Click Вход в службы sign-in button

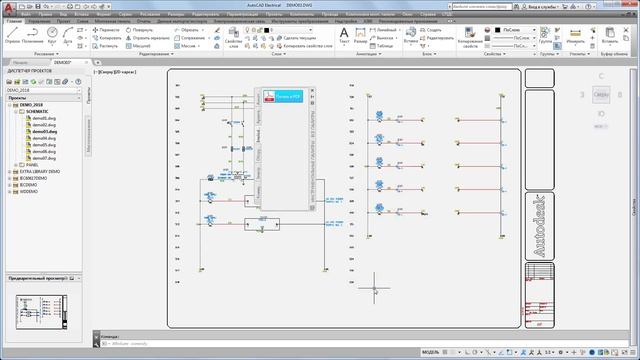pyautogui.click(x=539, y=7)
